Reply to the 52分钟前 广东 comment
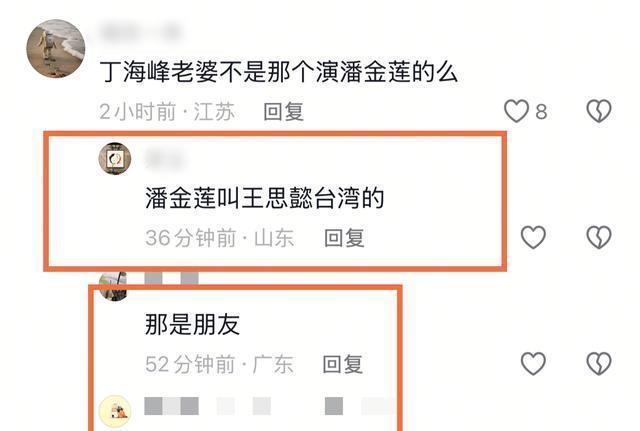 coord(343,364)
